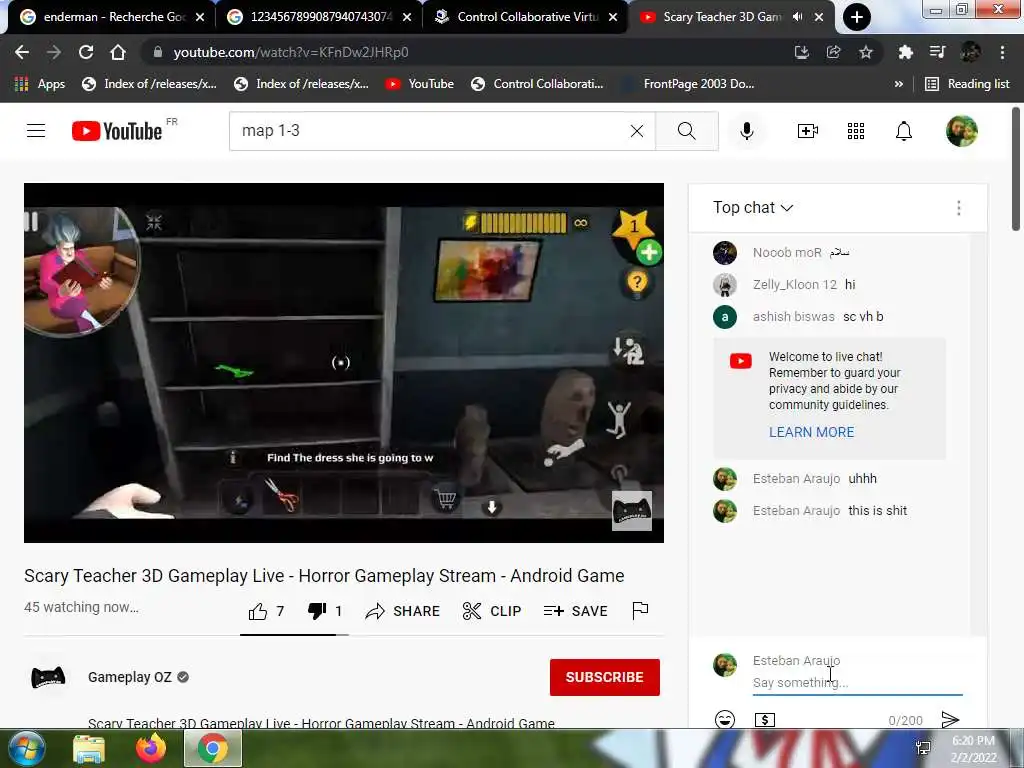Open the Gameplay OZ channel name
Viewport: 1024px width, 768px height.
129,677
